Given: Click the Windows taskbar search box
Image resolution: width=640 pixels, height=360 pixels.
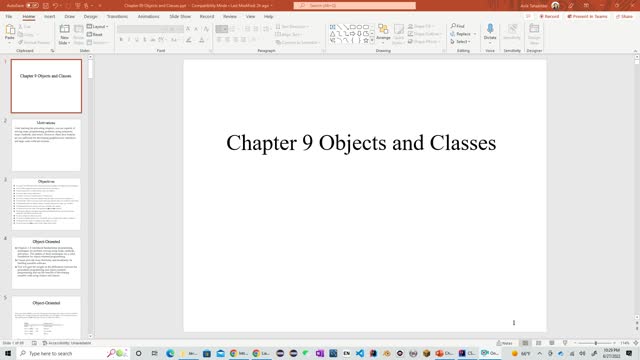Looking at the screenshot, I should (73, 353).
